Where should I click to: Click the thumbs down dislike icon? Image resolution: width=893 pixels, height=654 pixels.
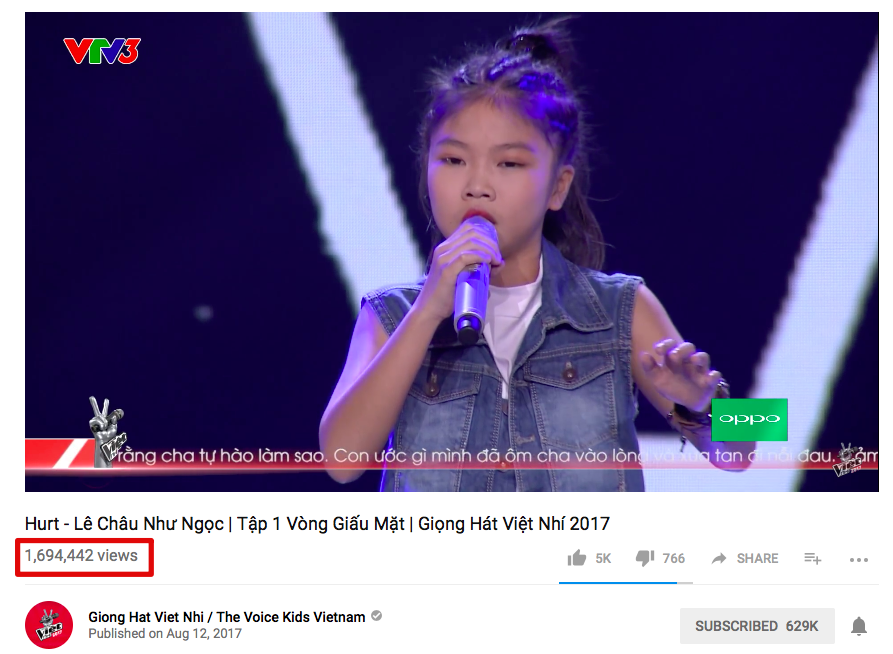pyautogui.click(x=645, y=558)
